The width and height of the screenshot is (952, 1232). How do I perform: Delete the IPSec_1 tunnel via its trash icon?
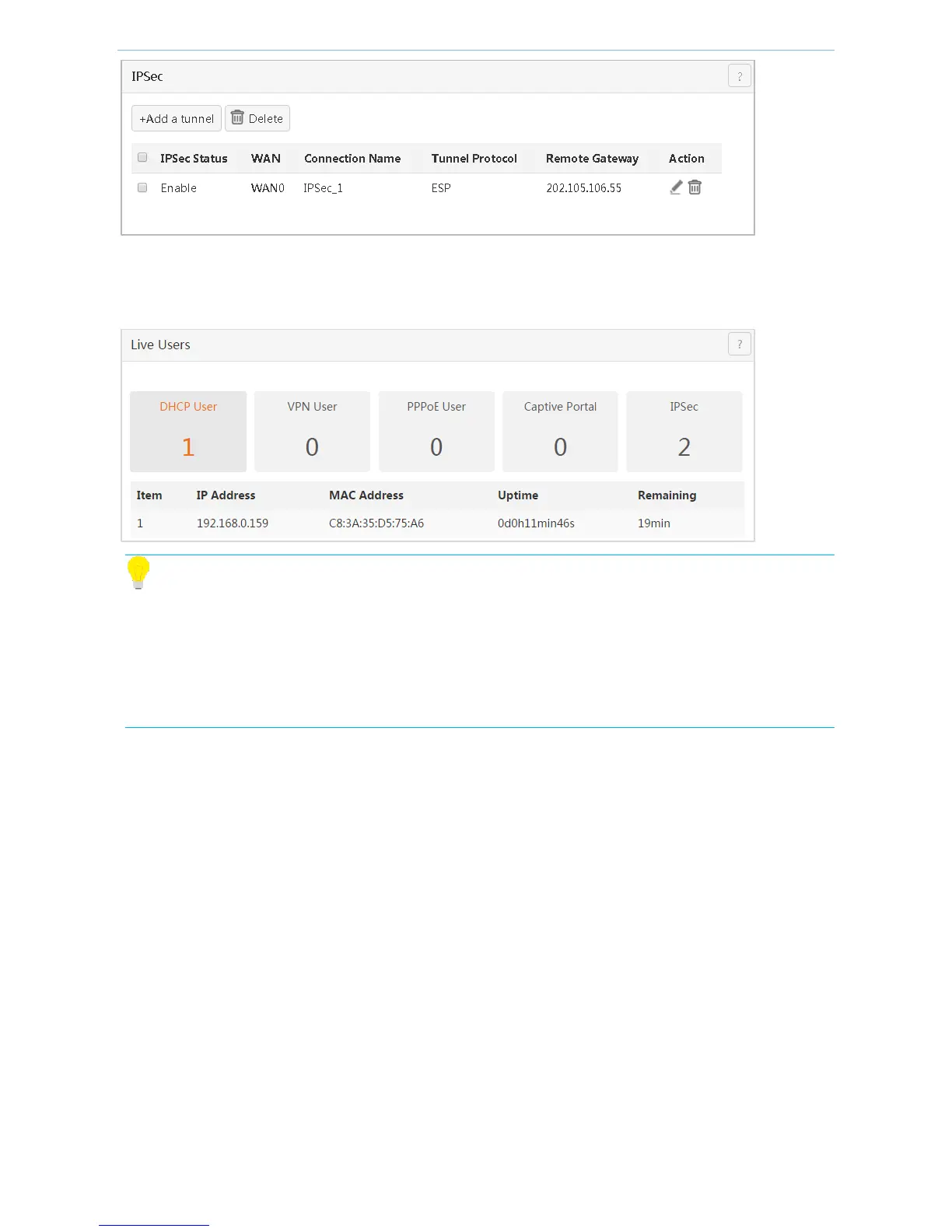695,187
